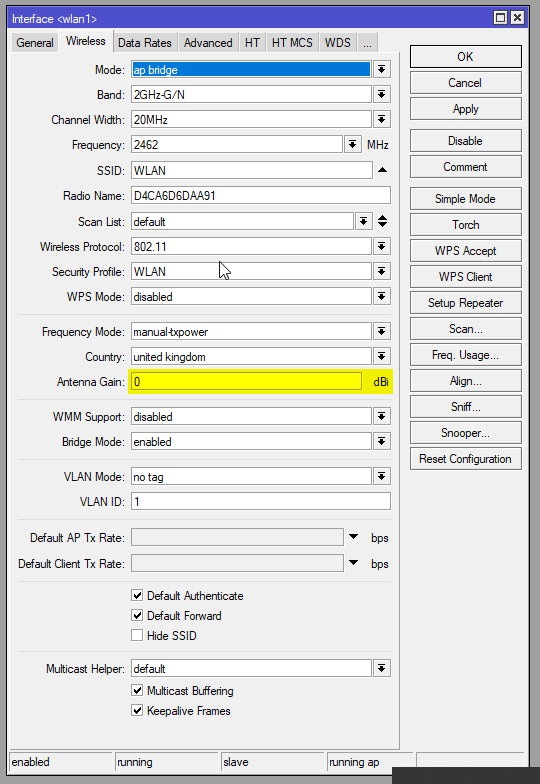540x784 pixels.
Task: Open the Bridge Mode dropdown
Action: pyautogui.click(x=382, y=442)
